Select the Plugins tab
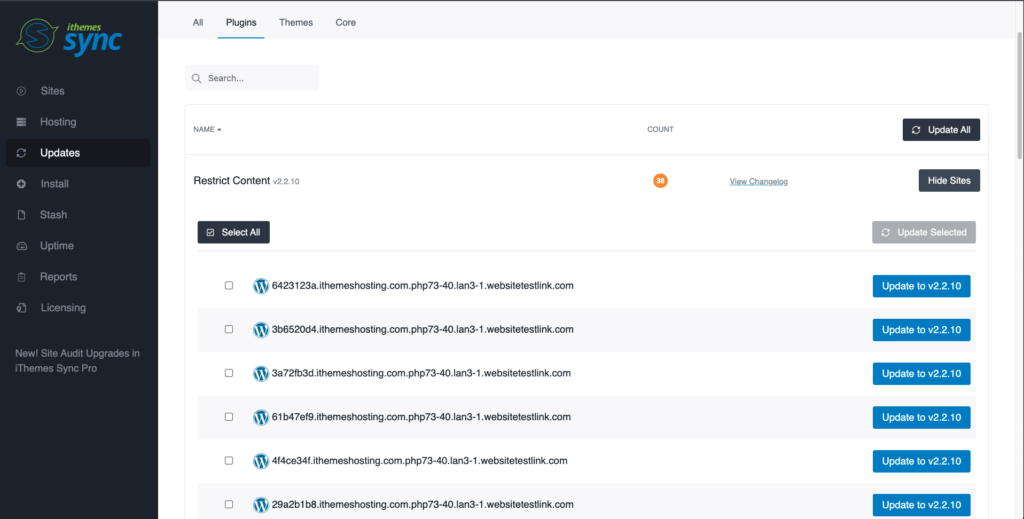 (x=241, y=22)
